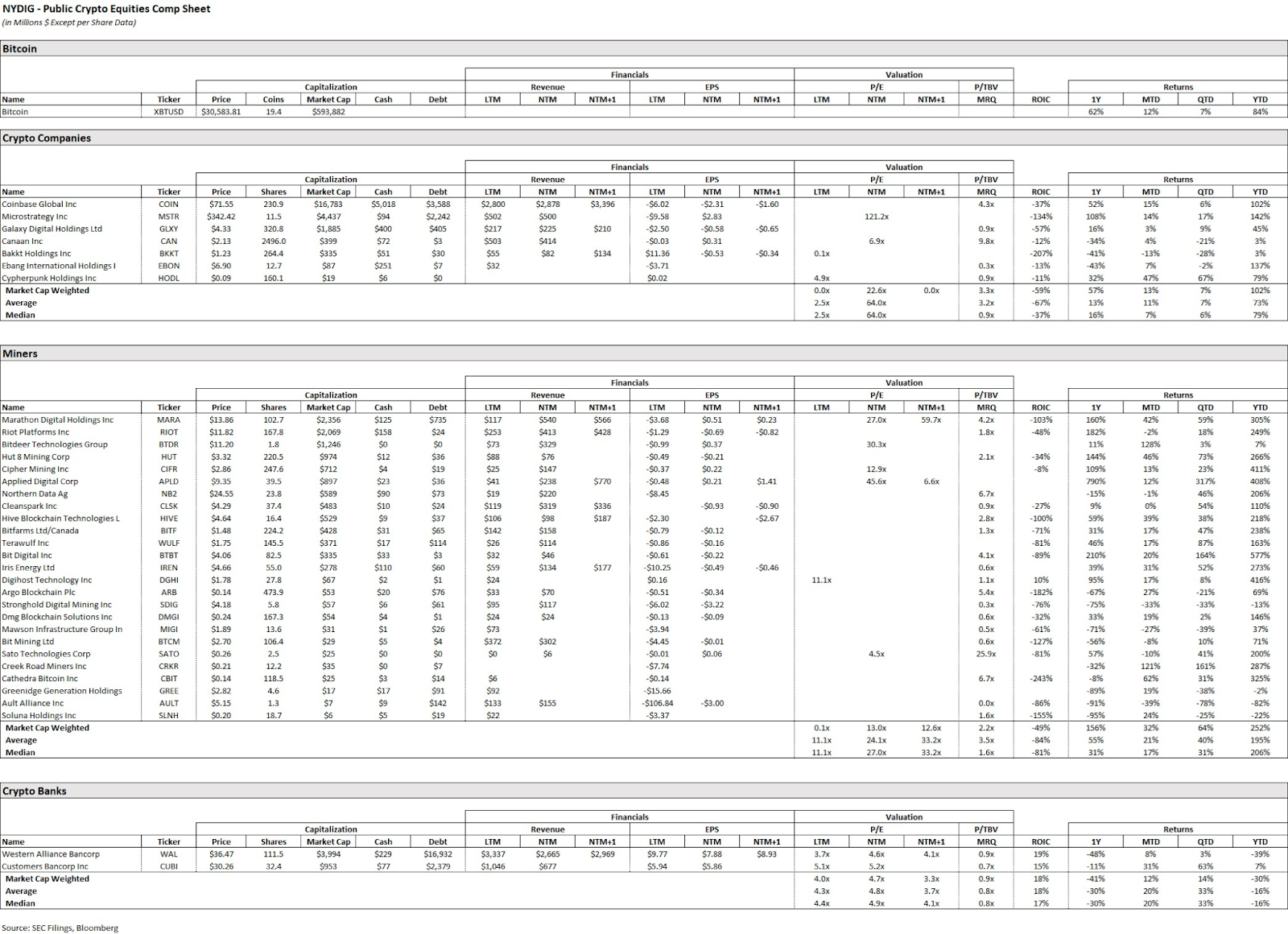This screenshot has width=1288, height=934.
Task: Select the 'Cypherpunk Holdings Inc' name
Action: (x=49, y=279)
